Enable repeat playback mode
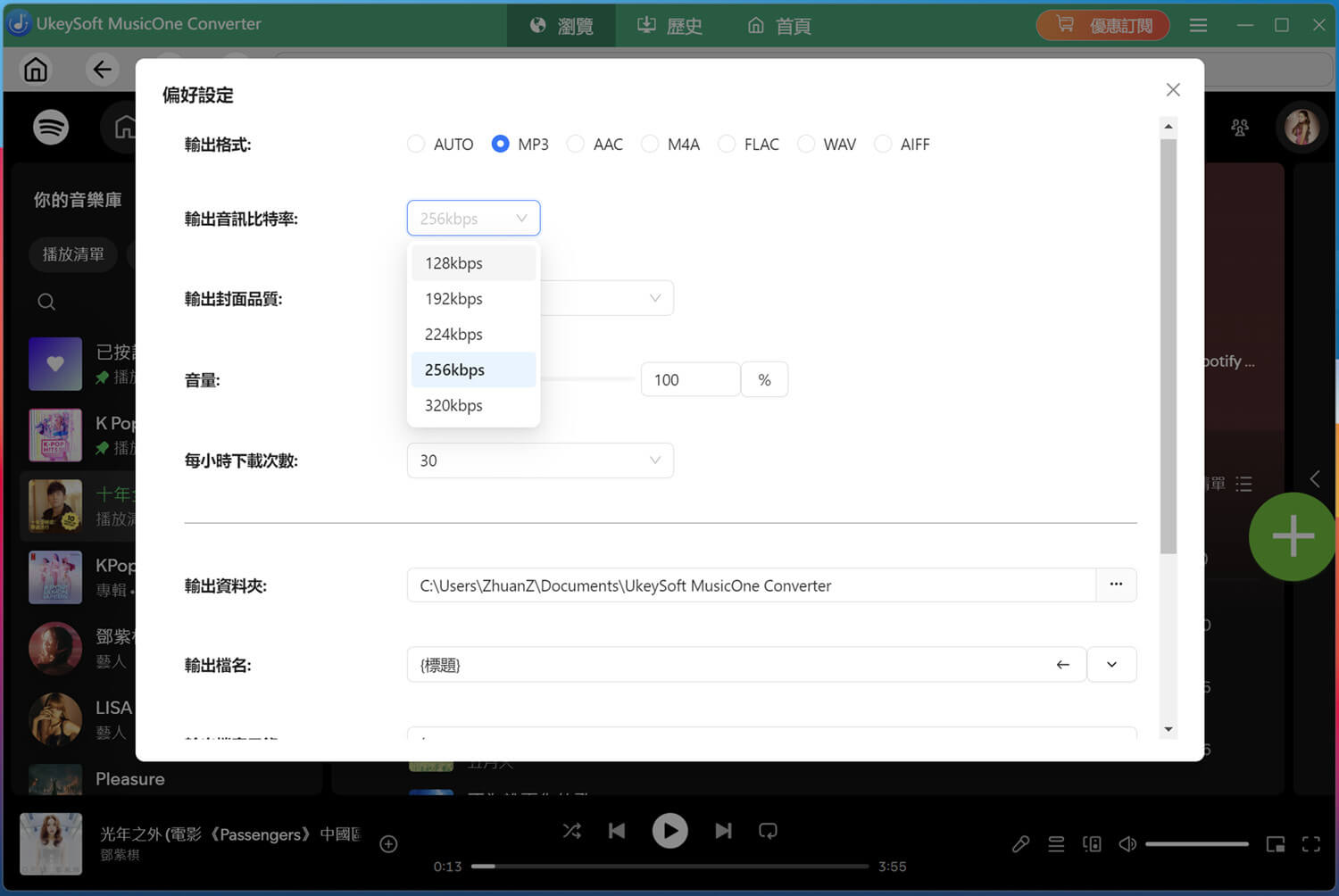This screenshot has height=896, width=1339. pyautogui.click(x=768, y=831)
